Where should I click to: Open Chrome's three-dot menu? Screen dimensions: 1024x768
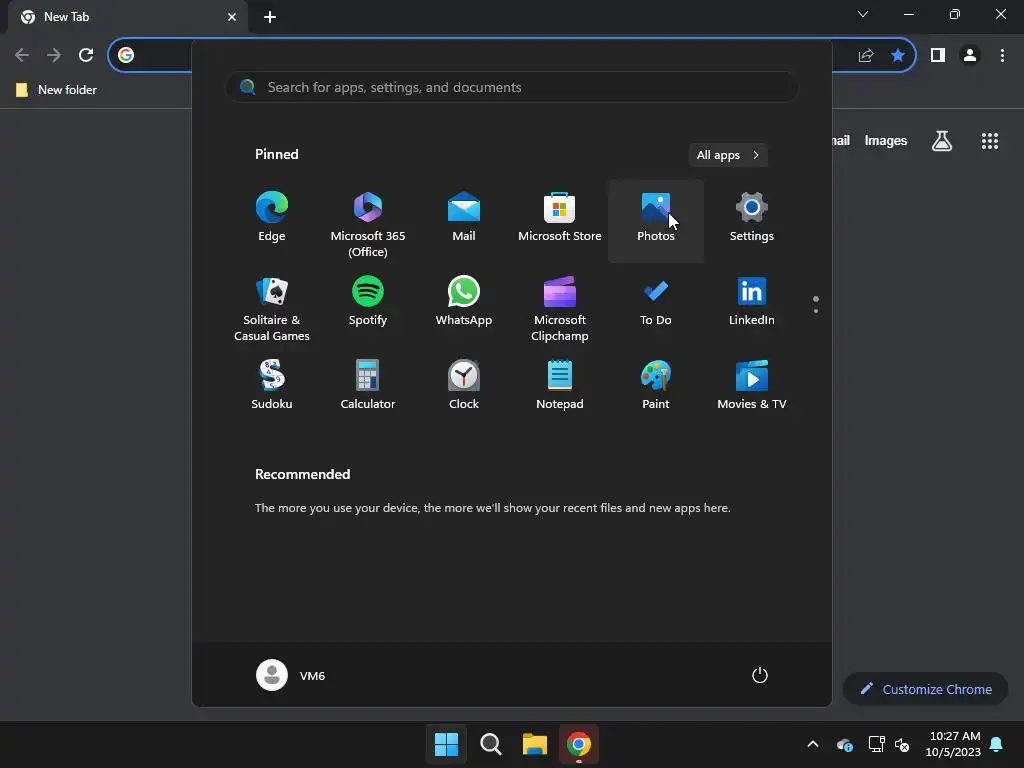click(x=1002, y=55)
